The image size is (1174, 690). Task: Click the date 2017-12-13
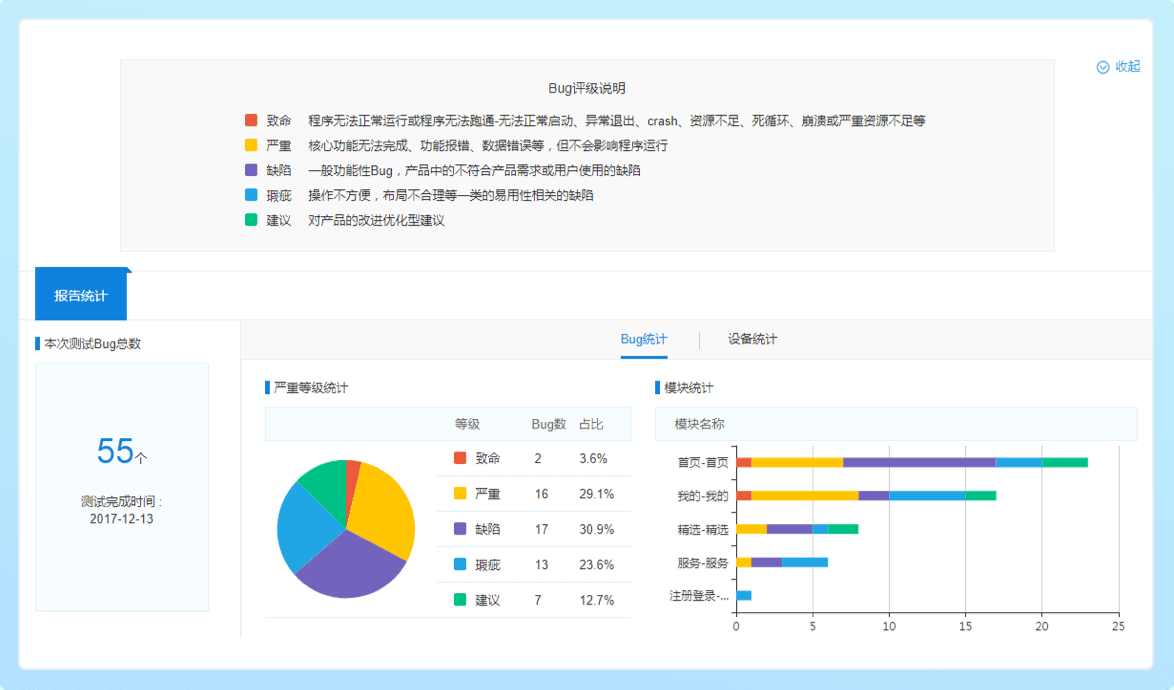[x=121, y=519]
